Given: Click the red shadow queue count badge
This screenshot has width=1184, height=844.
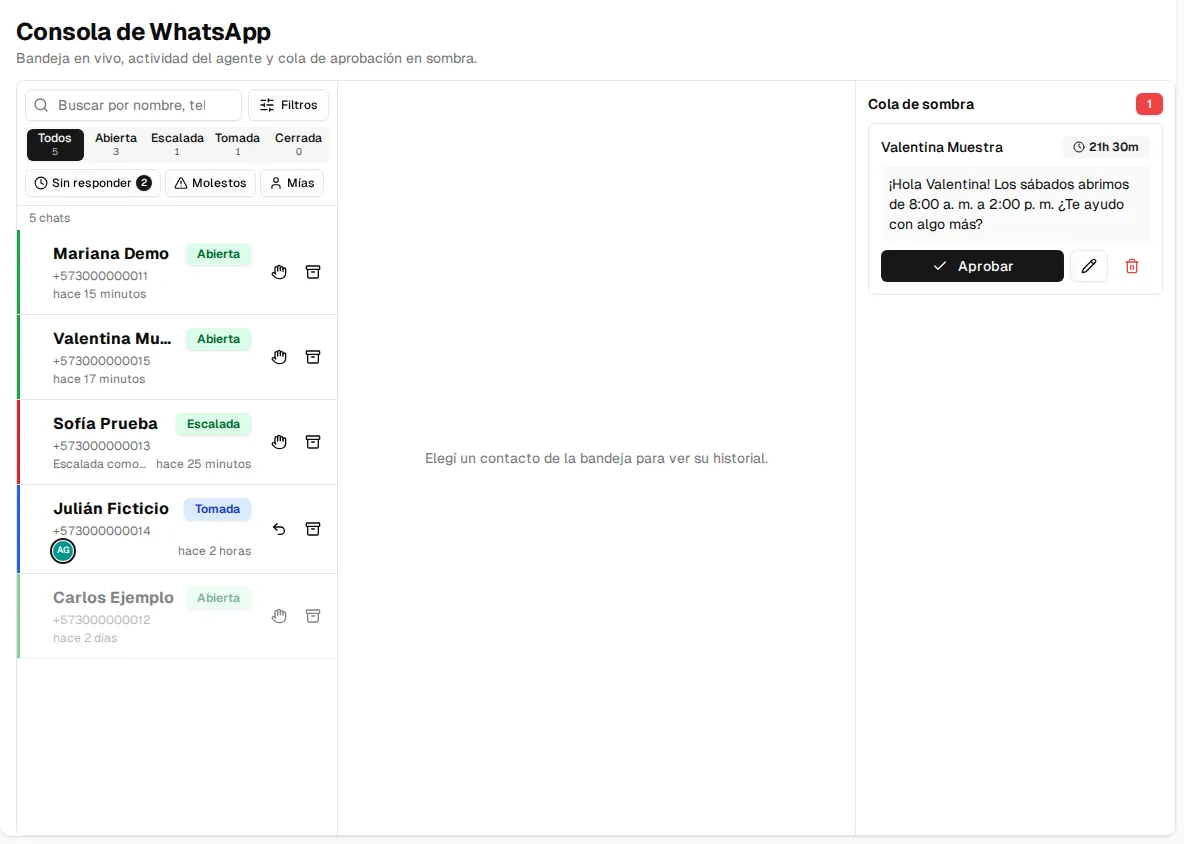Looking at the screenshot, I should [x=1149, y=104].
